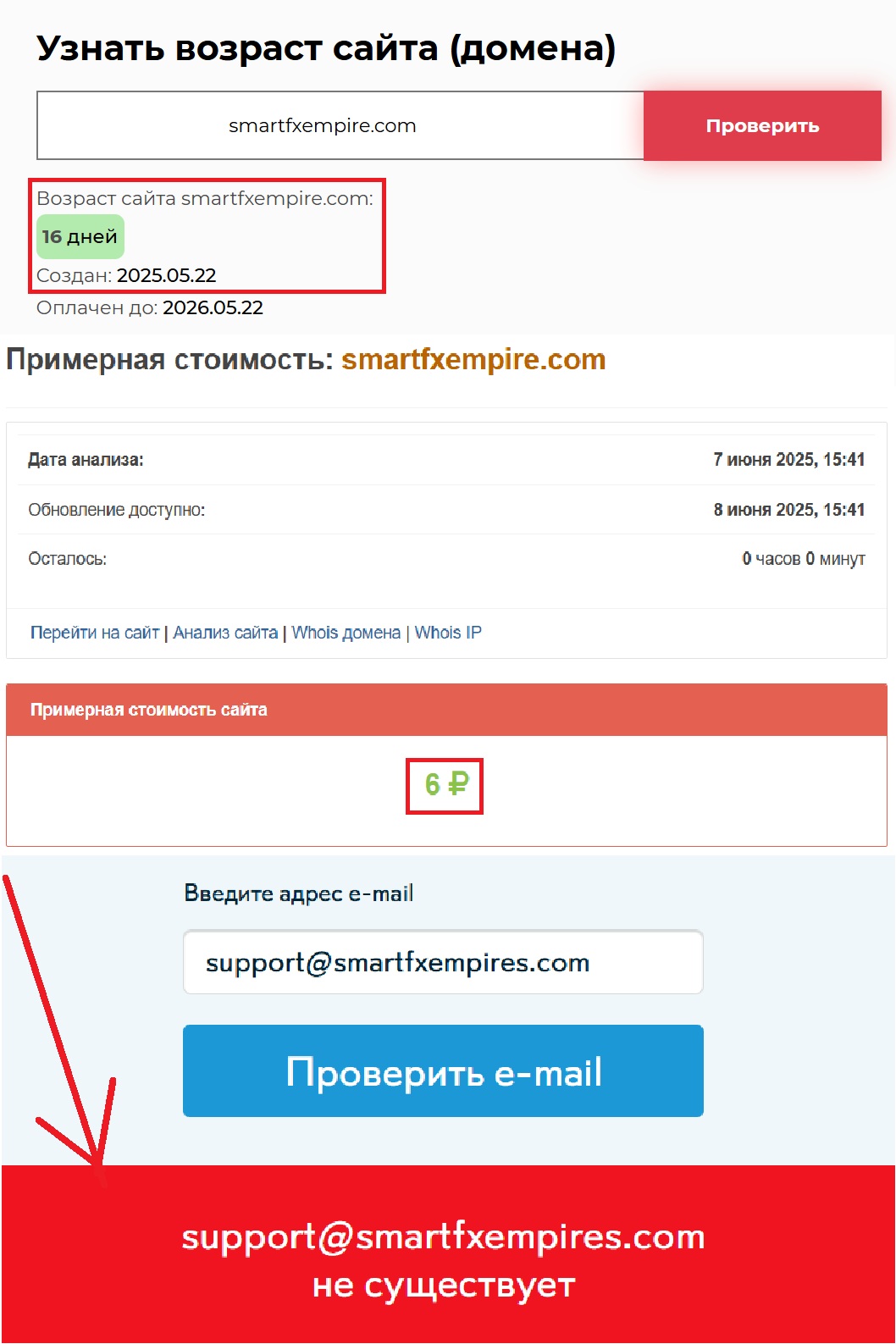Click the 6 ₽ estimated price value

445,785
